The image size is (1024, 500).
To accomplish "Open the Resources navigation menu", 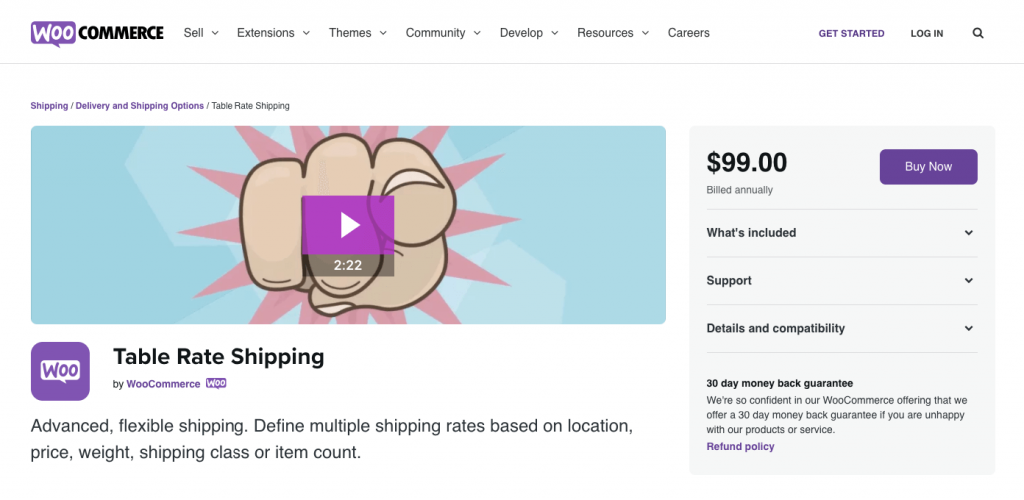I will tap(613, 33).
